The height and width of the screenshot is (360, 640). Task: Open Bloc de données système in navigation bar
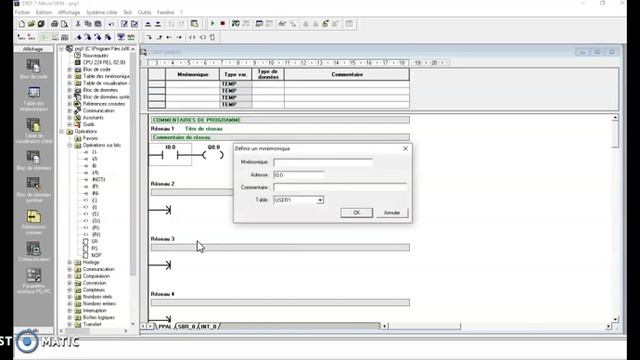pyautogui.click(x=33, y=189)
